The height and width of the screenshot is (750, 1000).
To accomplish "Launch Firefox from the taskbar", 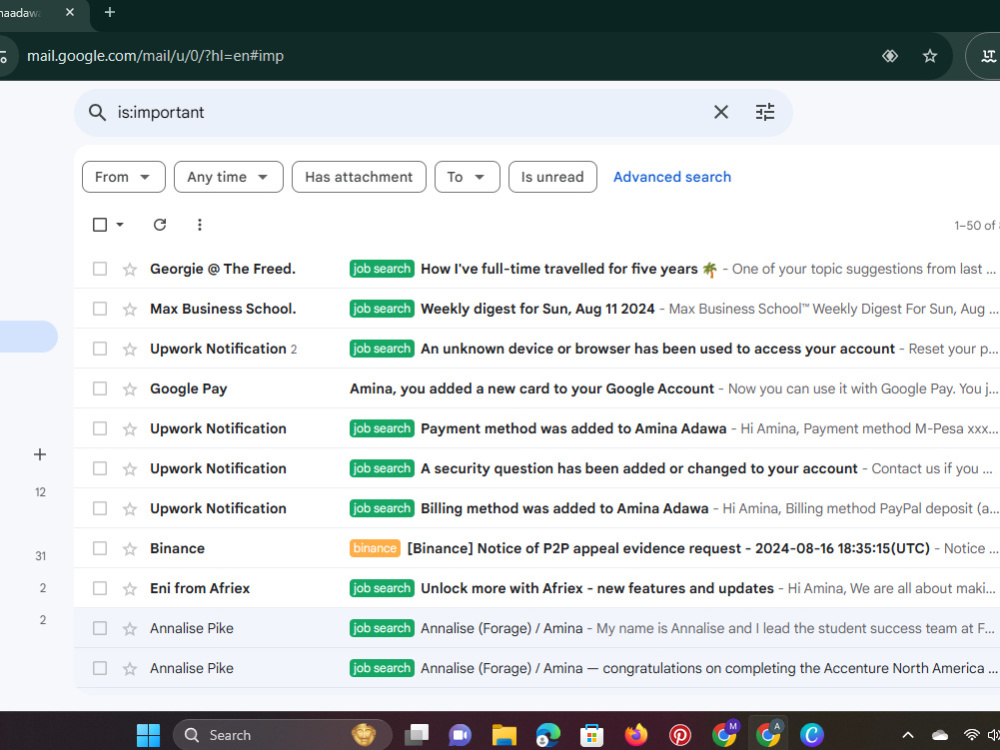I will coord(636,735).
